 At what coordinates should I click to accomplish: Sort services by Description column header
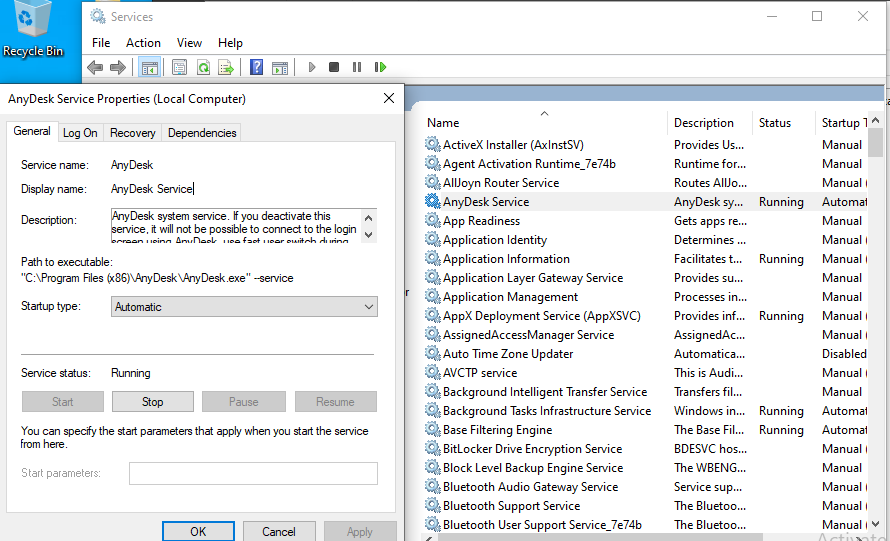710,123
